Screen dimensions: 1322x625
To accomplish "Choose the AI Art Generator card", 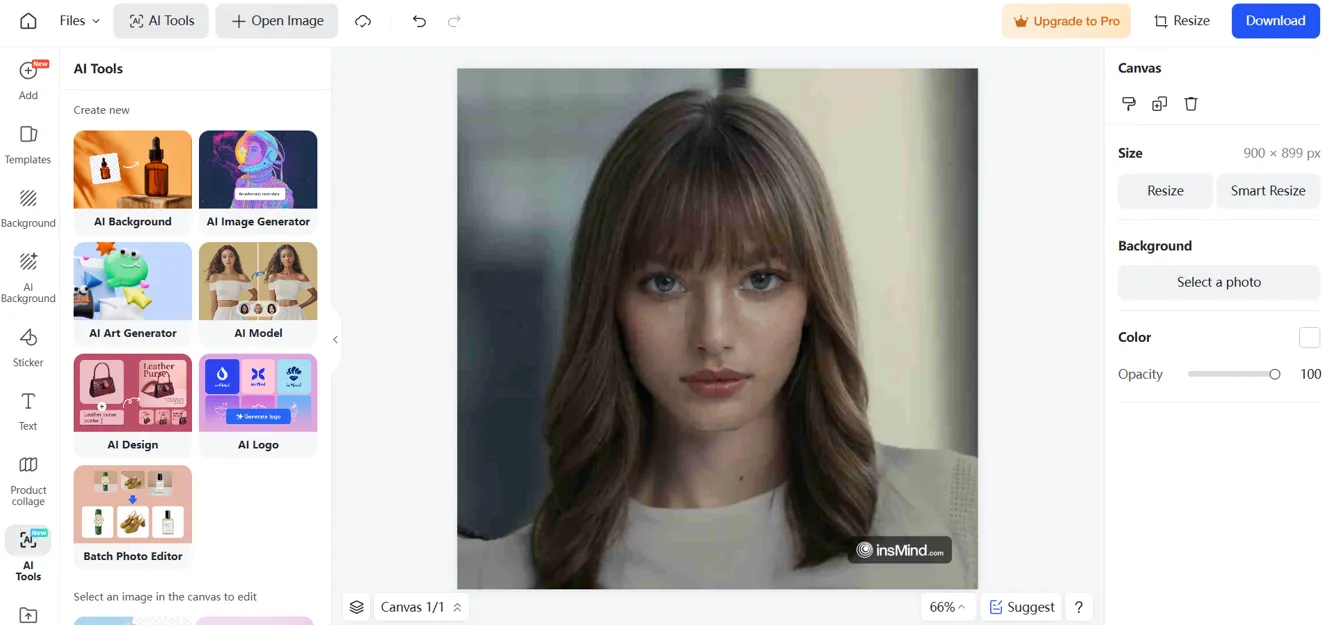I will click(133, 293).
